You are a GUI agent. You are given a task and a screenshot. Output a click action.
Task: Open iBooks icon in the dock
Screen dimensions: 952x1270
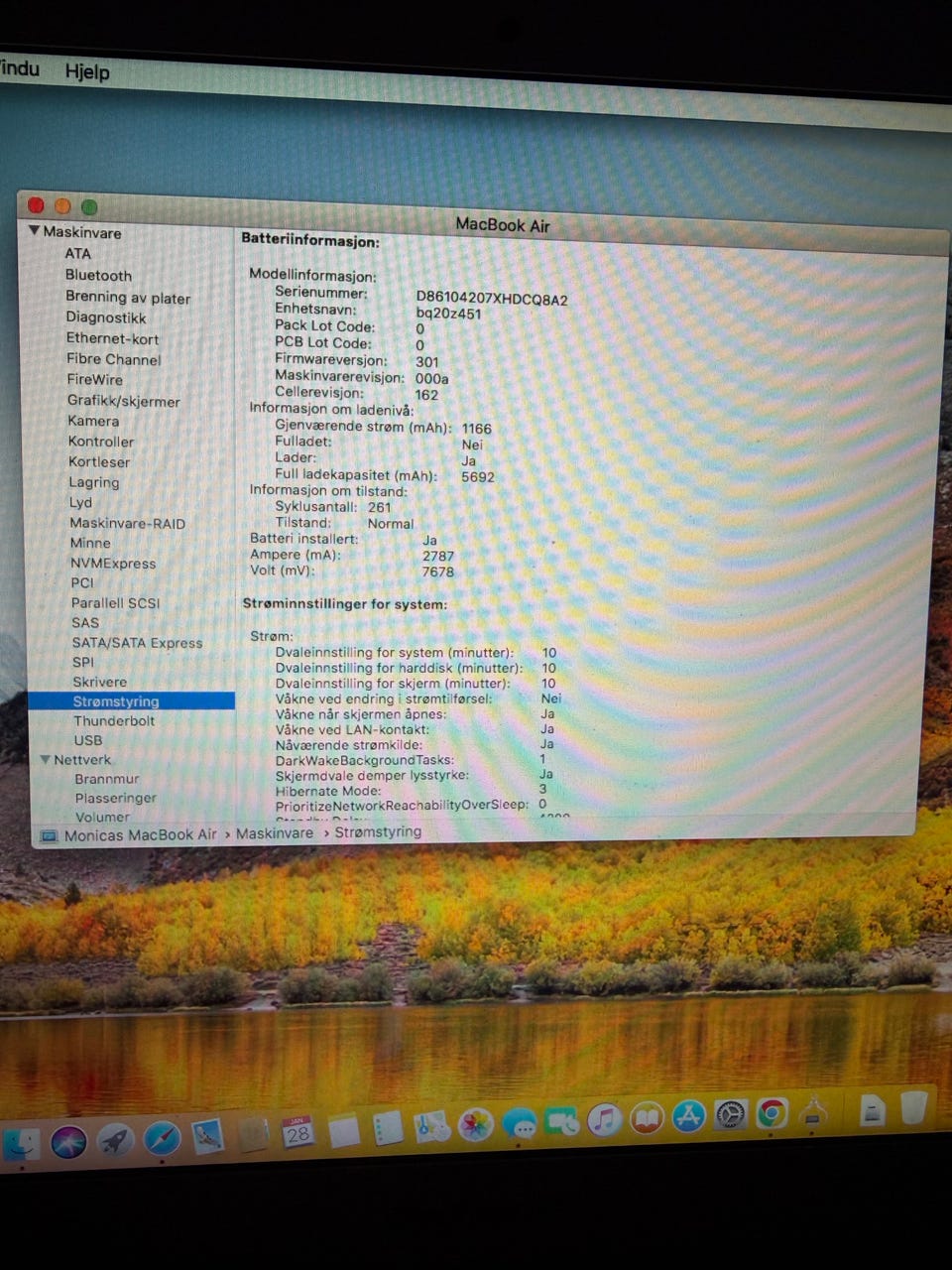[646, 1118]
